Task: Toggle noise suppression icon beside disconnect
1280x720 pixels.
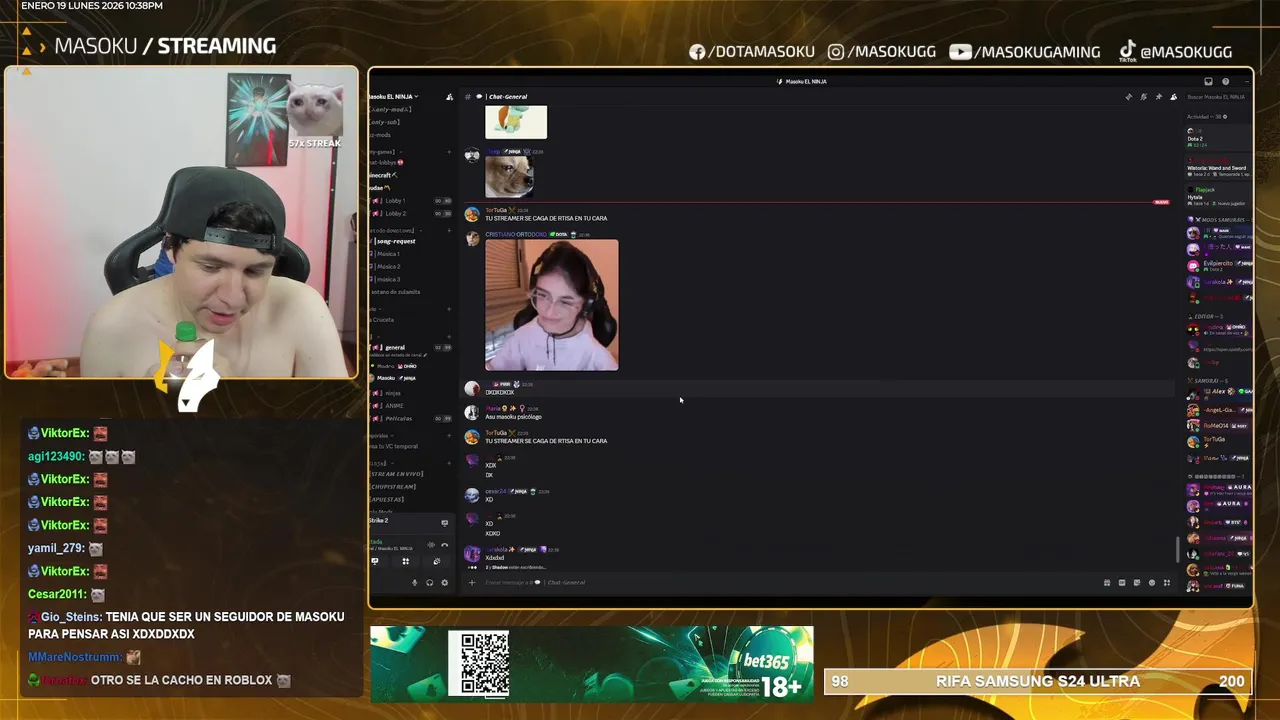Action: coord(431,545)
